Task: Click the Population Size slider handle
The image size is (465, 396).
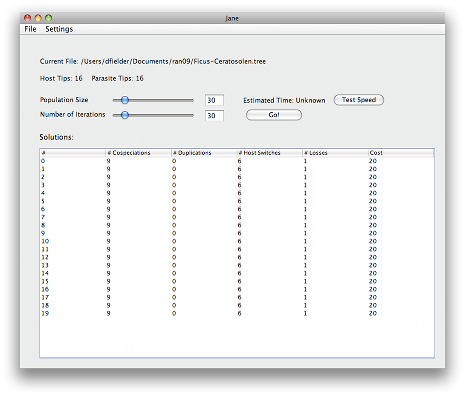Action: tap(125, 100)
